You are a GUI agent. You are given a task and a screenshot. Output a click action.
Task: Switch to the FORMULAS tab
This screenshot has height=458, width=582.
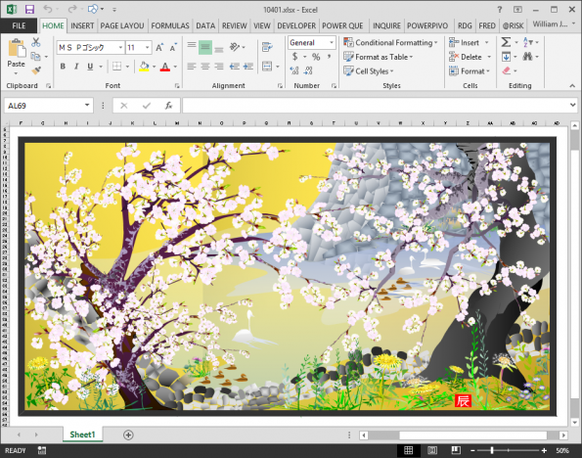[170, 26]
